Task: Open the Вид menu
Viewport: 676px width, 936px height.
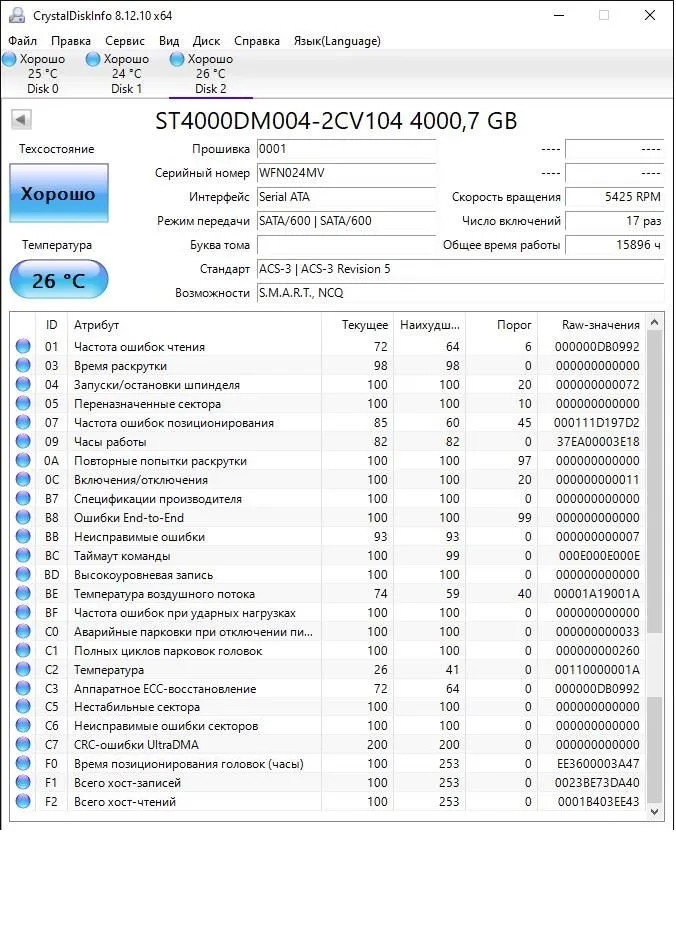Action: [169, 41]
